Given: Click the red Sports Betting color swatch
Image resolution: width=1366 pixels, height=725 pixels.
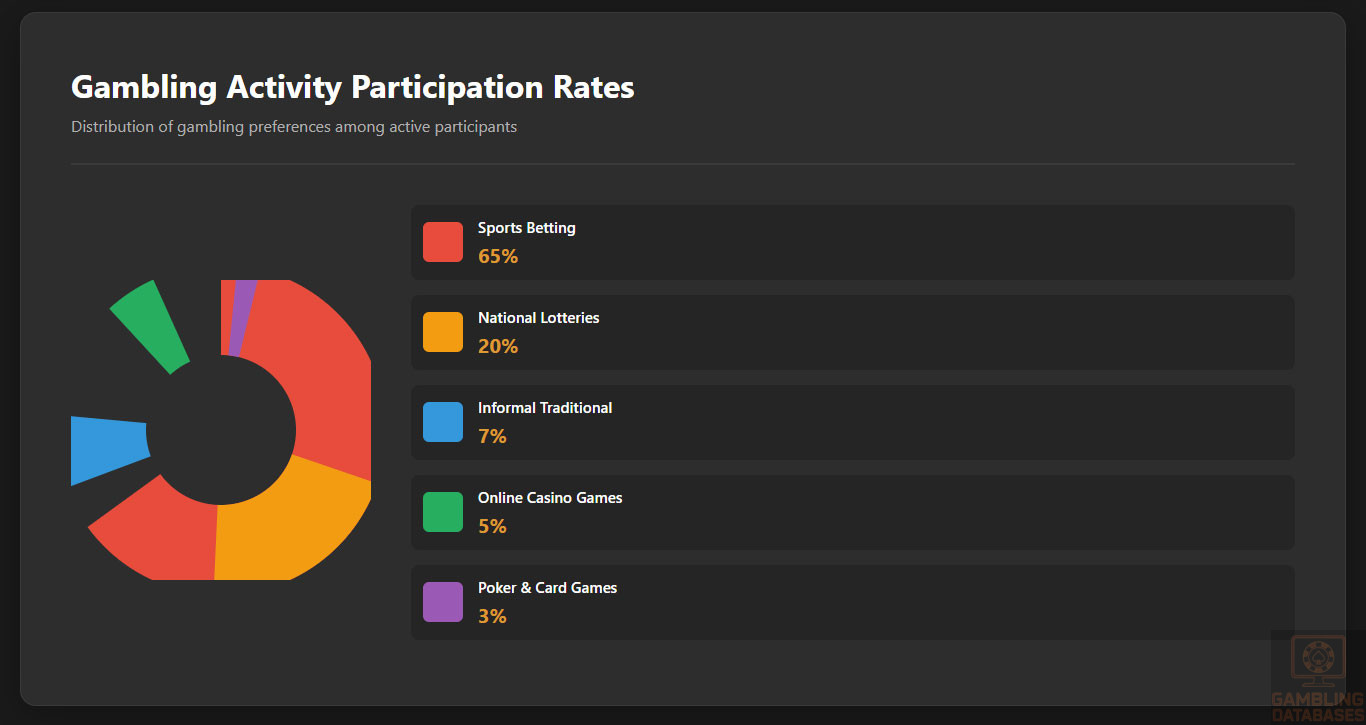Looking at the screenshot, I should pos(442,242).
